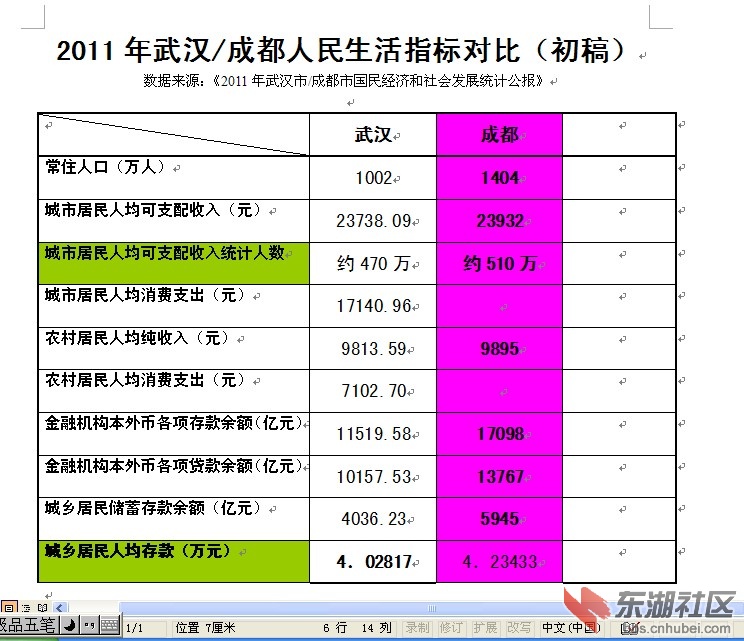Click the 武汉 column header cell
Screen dimensions: 744x641
[x=373, y=135]
